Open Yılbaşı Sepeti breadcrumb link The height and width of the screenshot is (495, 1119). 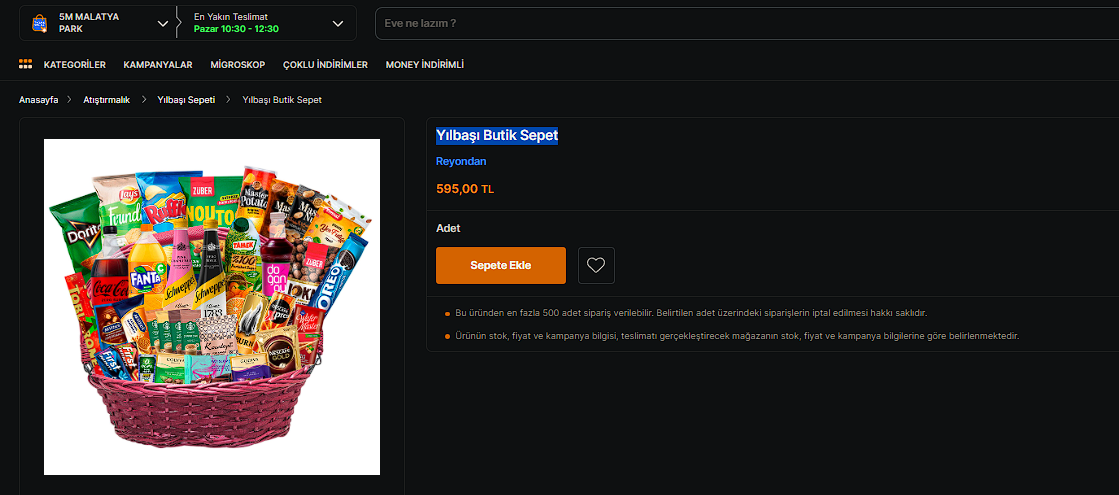(x=186, y=100)
